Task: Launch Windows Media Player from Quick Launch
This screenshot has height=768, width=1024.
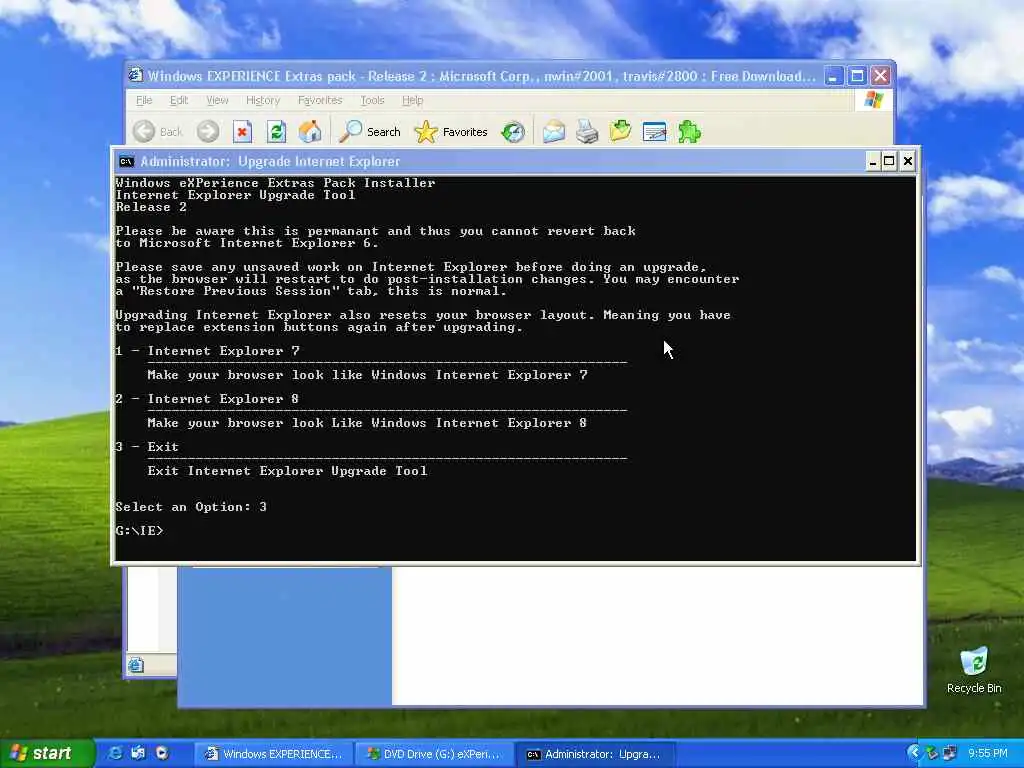Action: (x=161, y=753)
